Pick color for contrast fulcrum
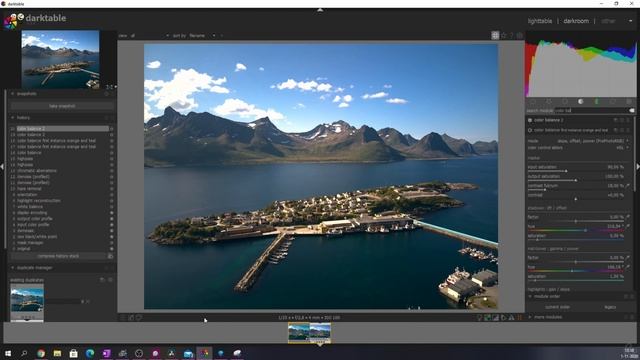 (629, 186)
